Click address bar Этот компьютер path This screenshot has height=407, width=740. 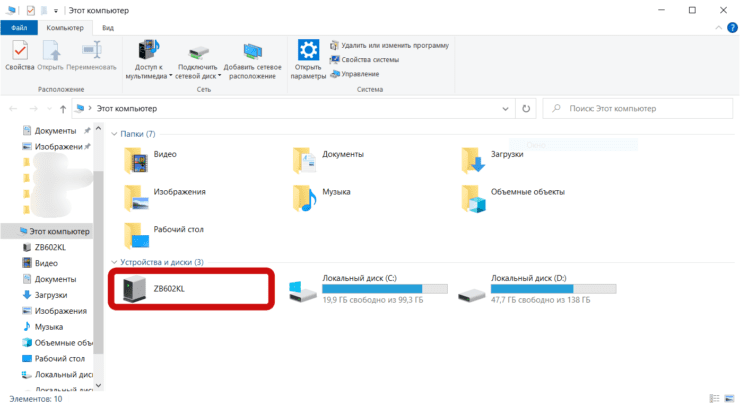click(126, 109)
